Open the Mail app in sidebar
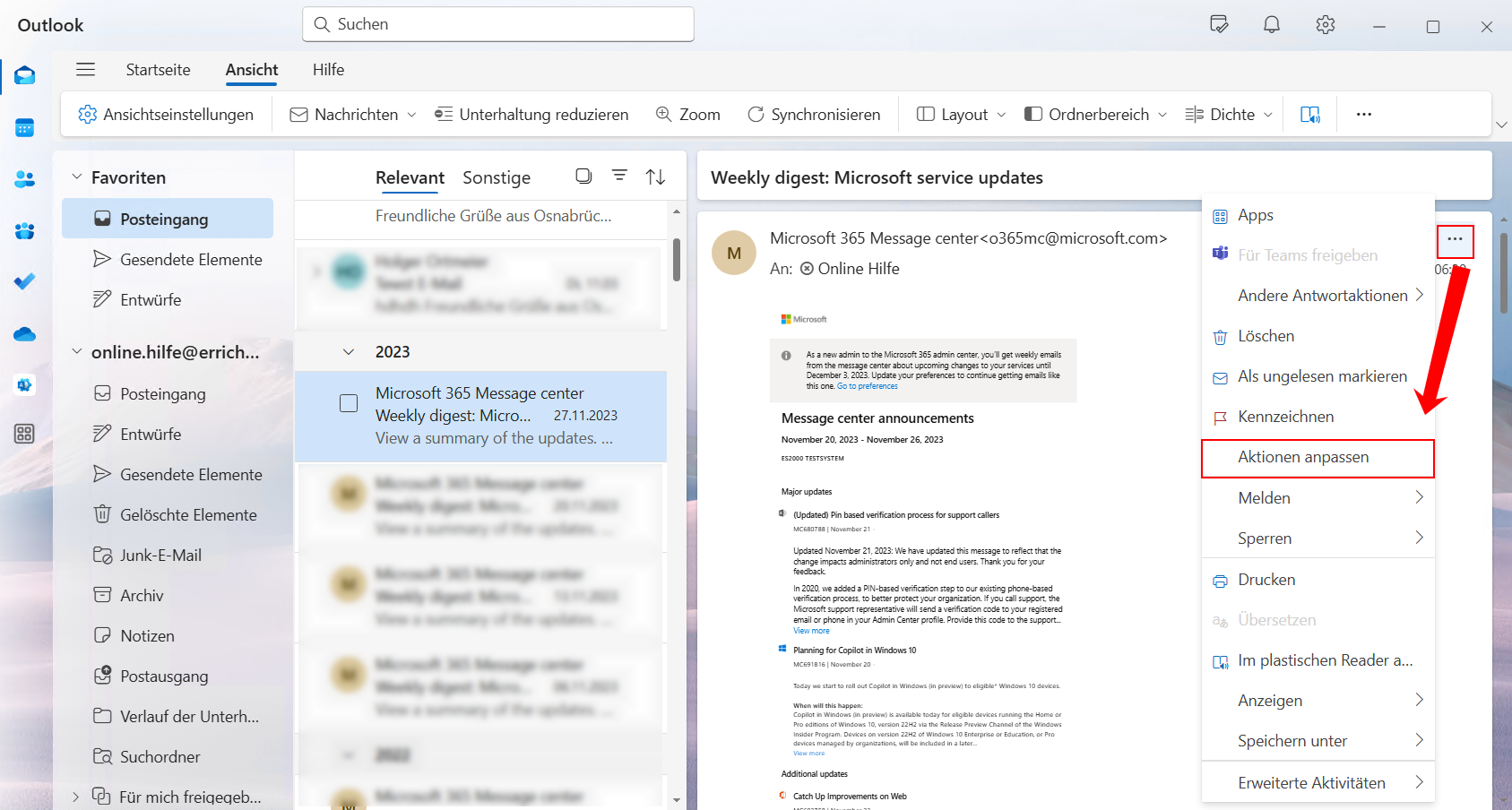The width and height of the screenshot is (1512, 810). point(25,75)
